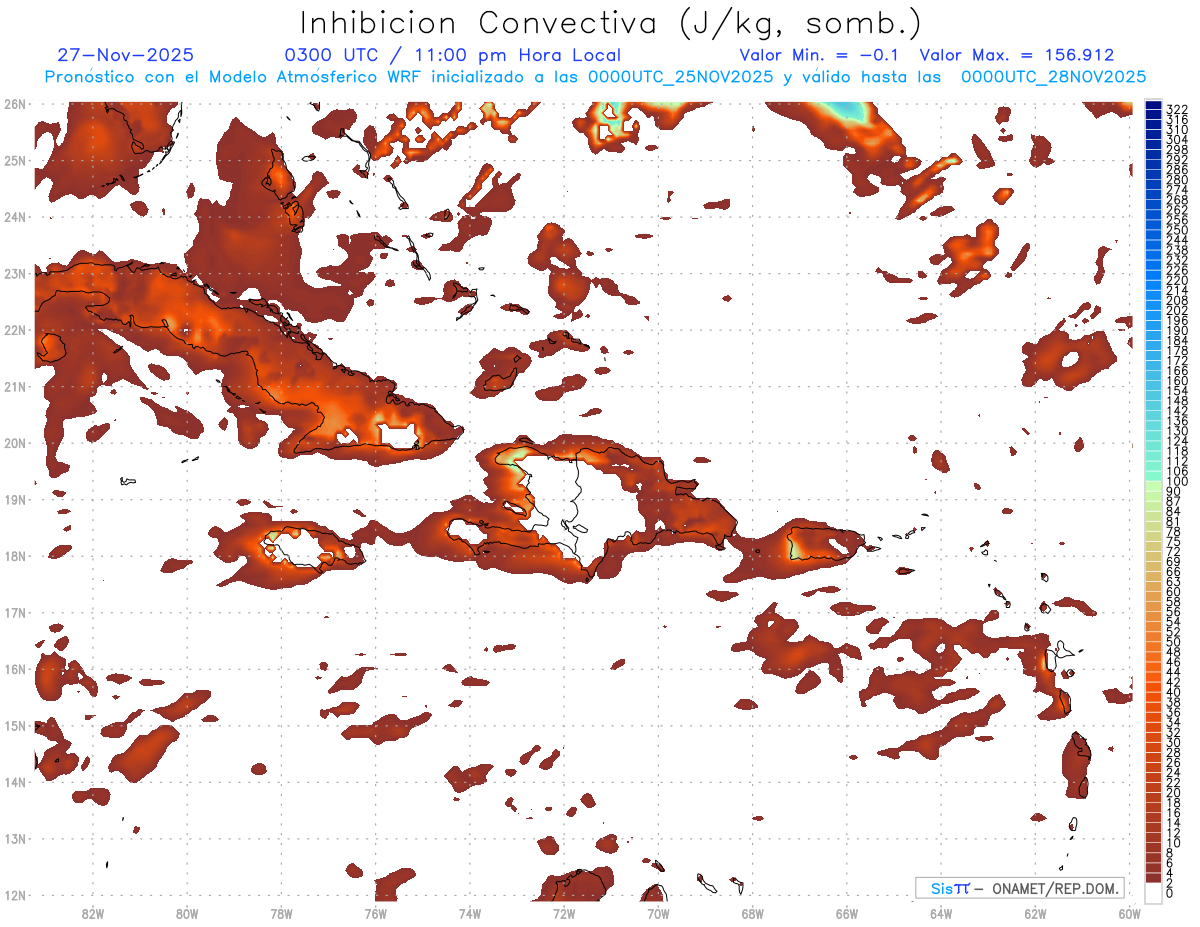Click the "0000UTC_28NOV2025" valid-until time

tap(1053, 76)
